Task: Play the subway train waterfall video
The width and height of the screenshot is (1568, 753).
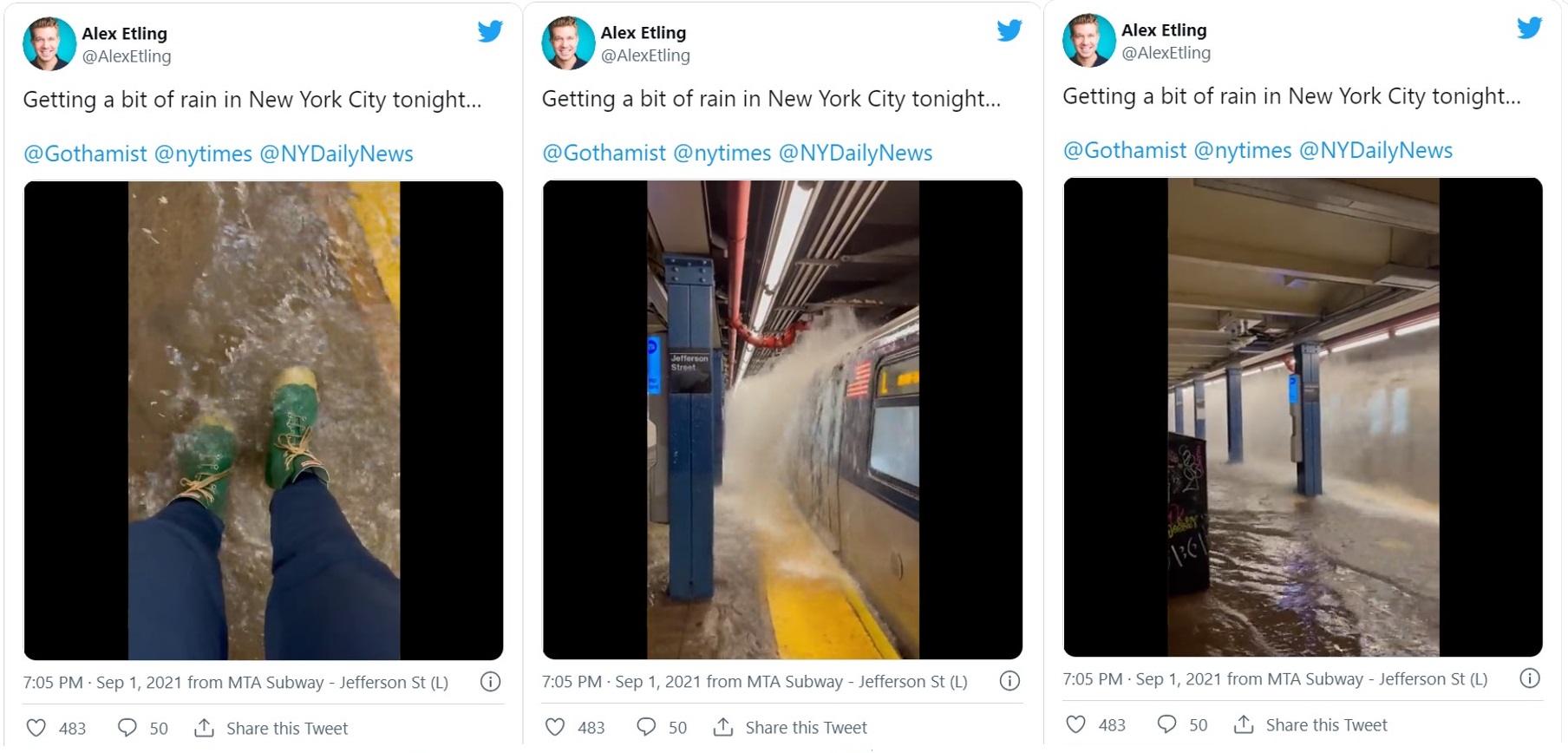Action: [x=782, y=420]
